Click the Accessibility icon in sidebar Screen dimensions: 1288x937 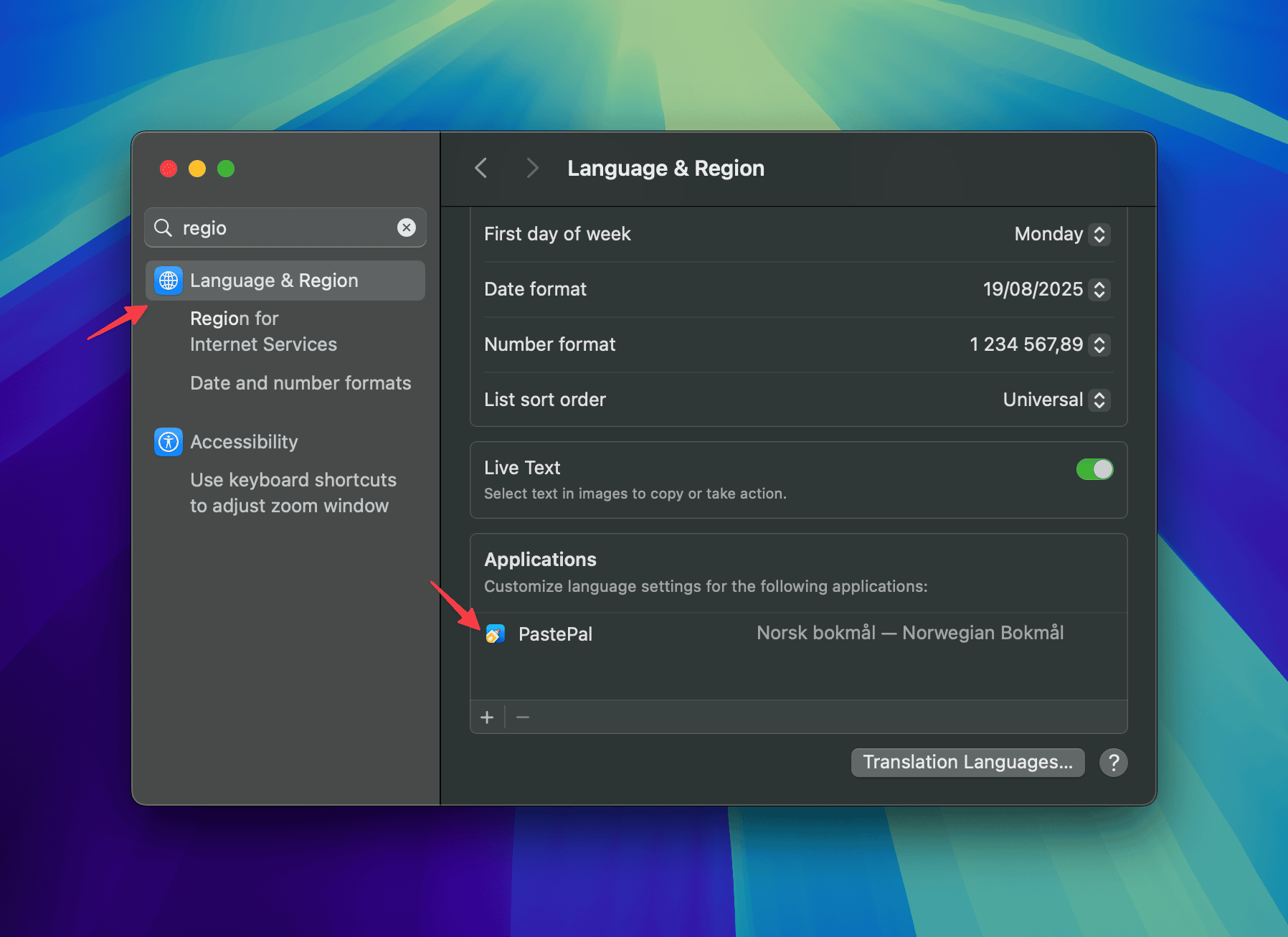(169, 442)
